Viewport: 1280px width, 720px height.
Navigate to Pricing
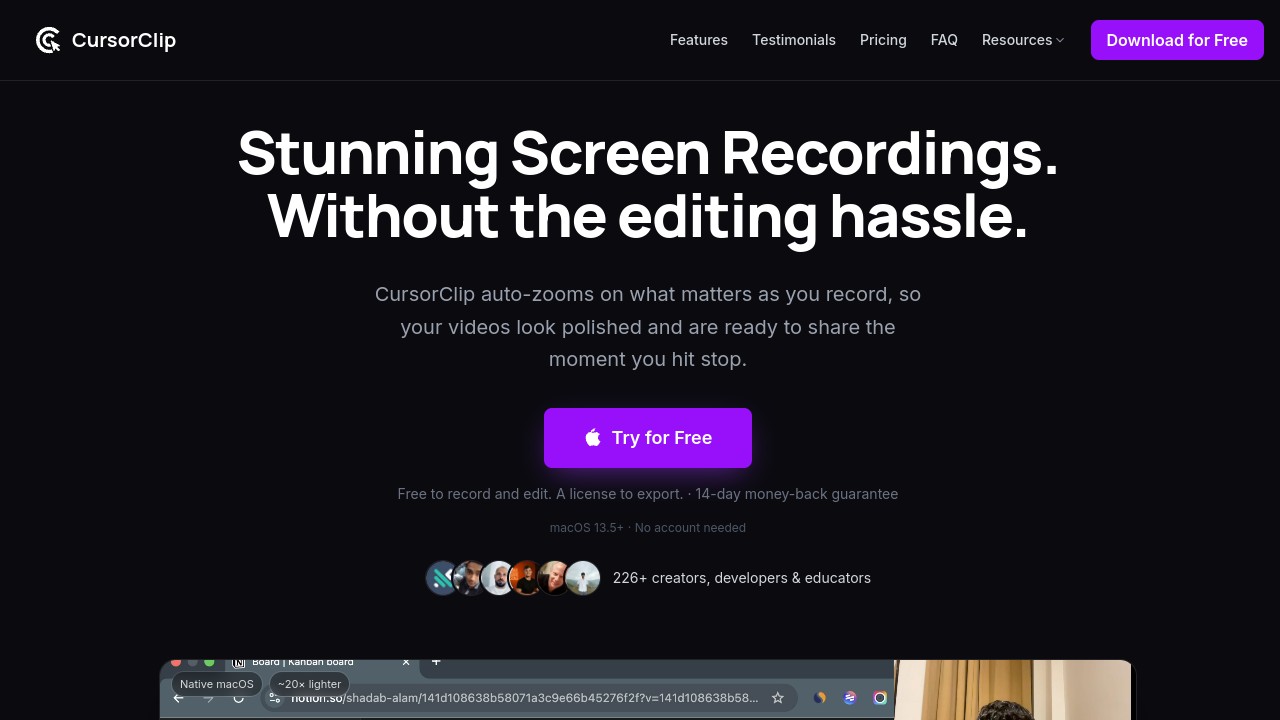pos(883,40)
